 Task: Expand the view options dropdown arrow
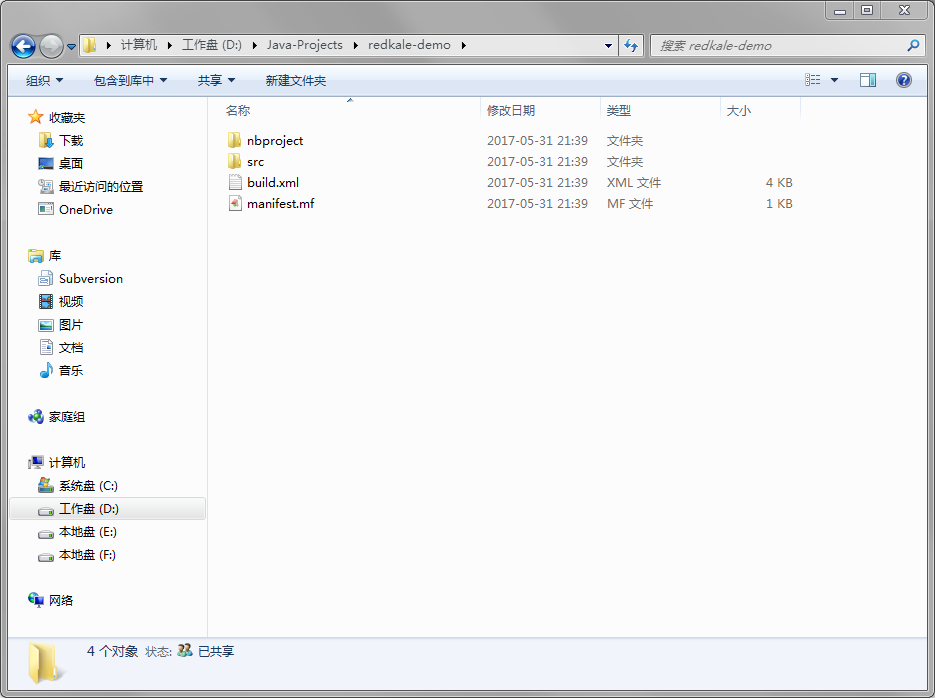click(x=835, y=80)
